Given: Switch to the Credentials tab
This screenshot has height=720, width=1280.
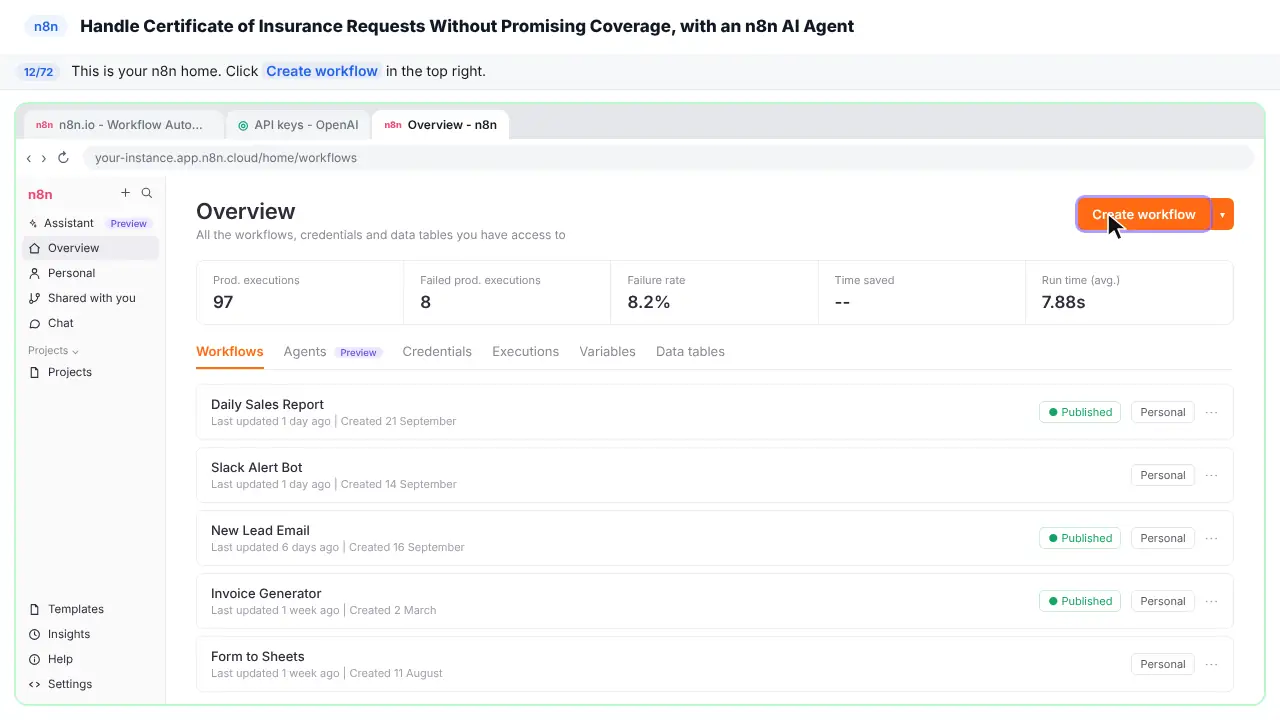Looking at the screenshot, I should 437,352.
